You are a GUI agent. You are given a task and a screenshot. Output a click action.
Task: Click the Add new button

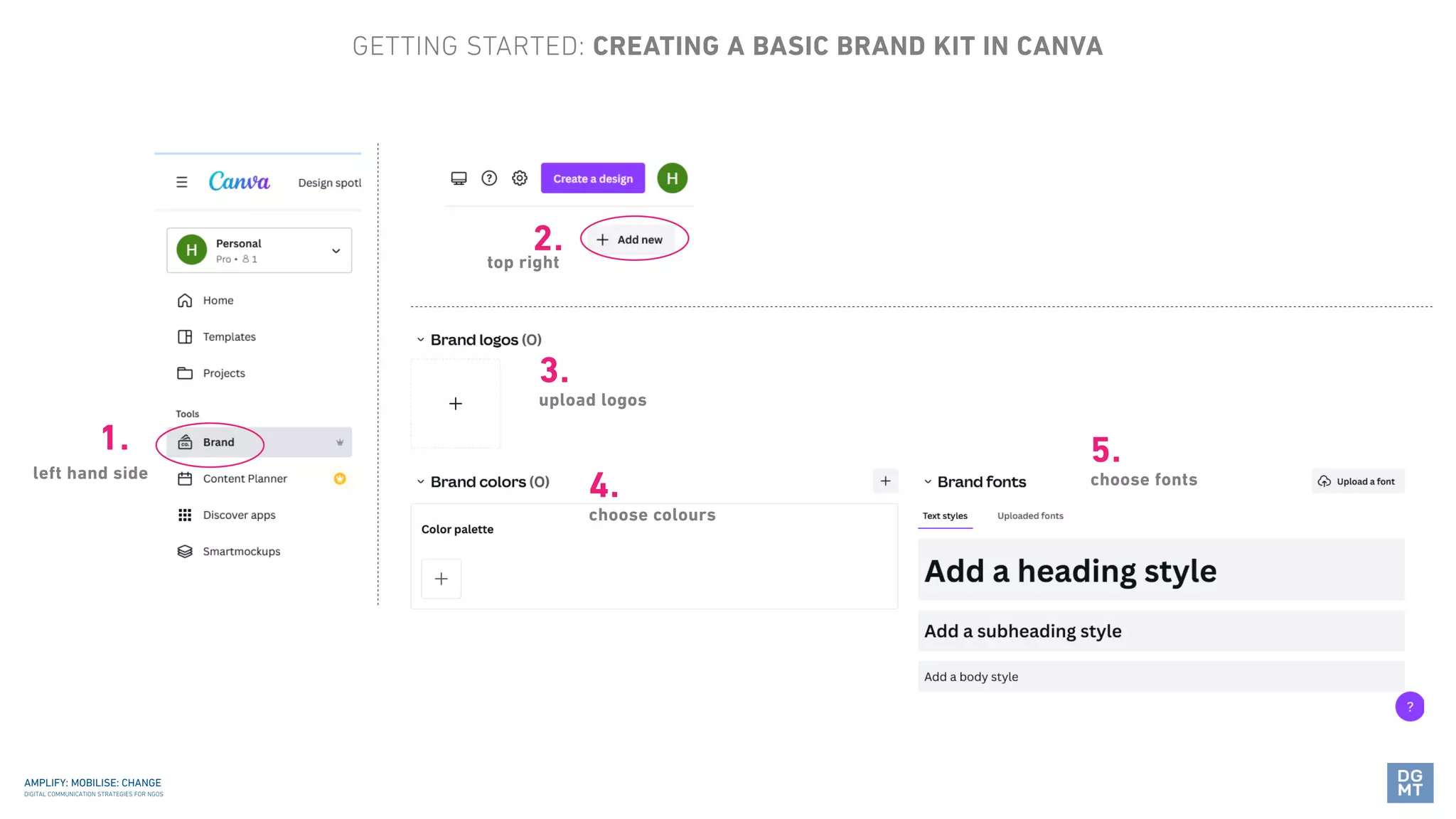630,240
